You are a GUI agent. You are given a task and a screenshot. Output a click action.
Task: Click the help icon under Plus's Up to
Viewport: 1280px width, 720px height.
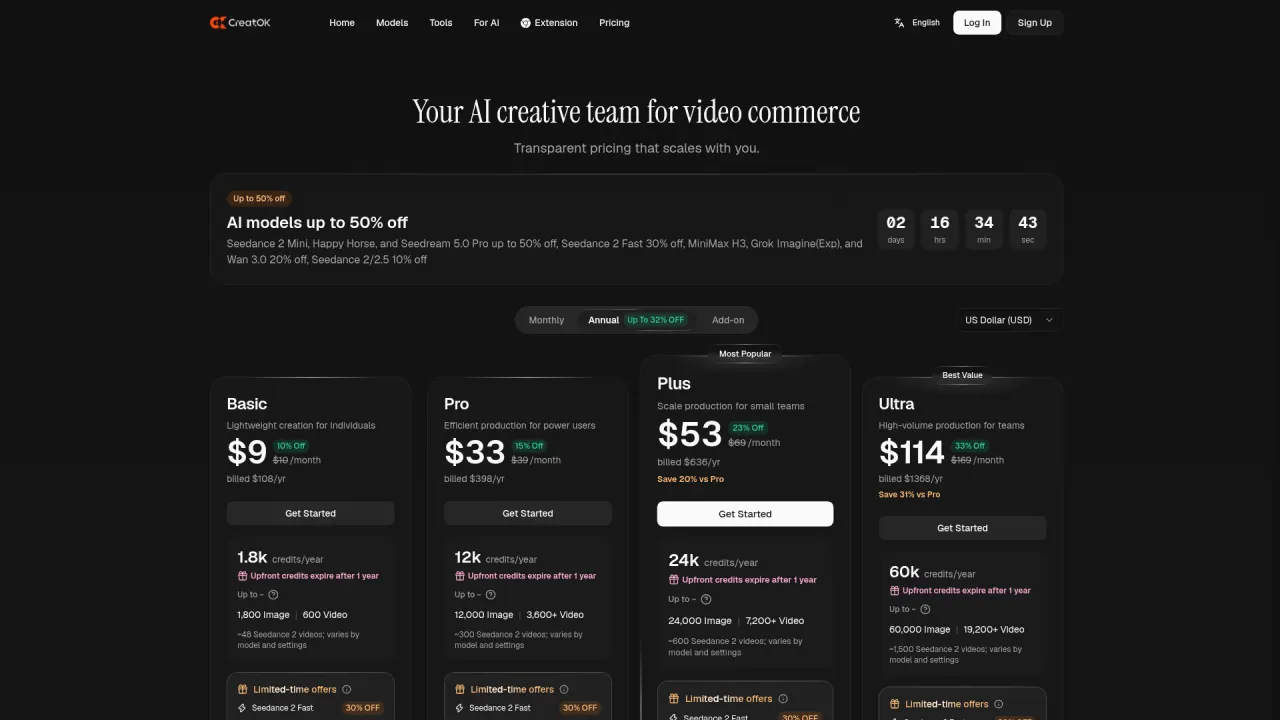click(x=706, y=599)
